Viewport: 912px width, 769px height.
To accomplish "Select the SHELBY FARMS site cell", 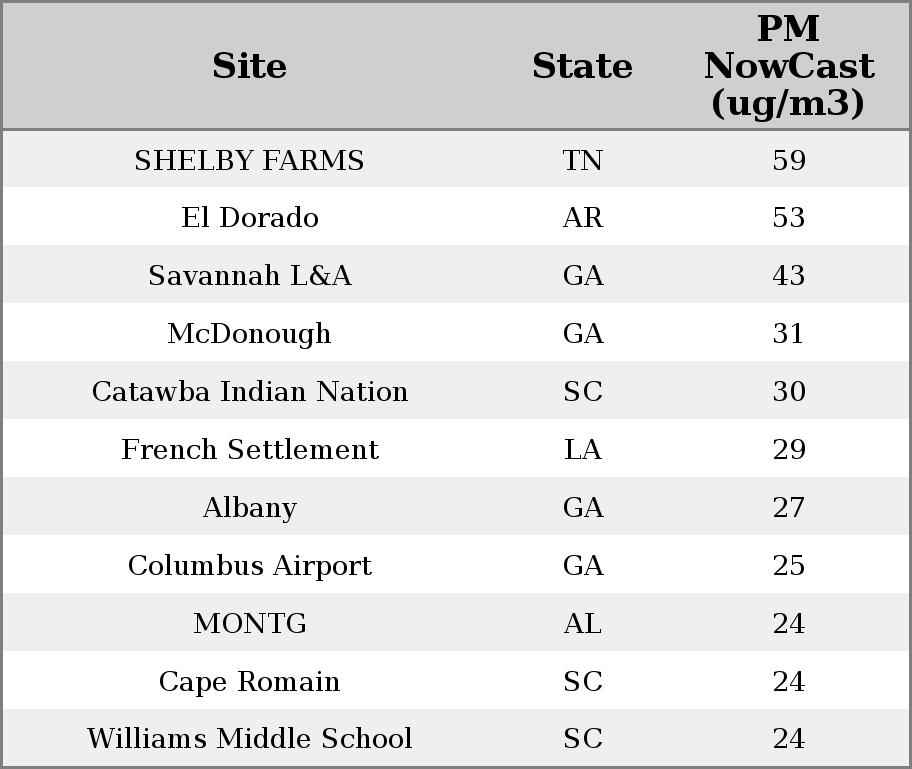I will point(250,160).
